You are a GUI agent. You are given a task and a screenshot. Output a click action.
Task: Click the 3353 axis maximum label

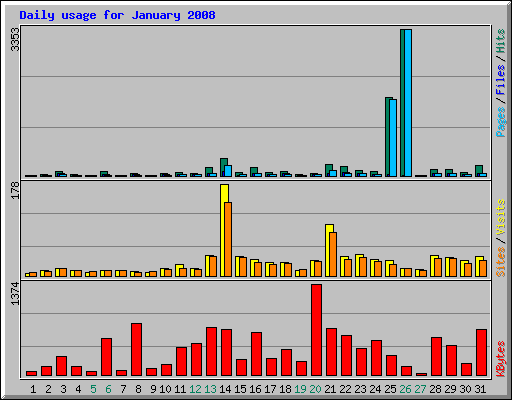click(15, 39)
